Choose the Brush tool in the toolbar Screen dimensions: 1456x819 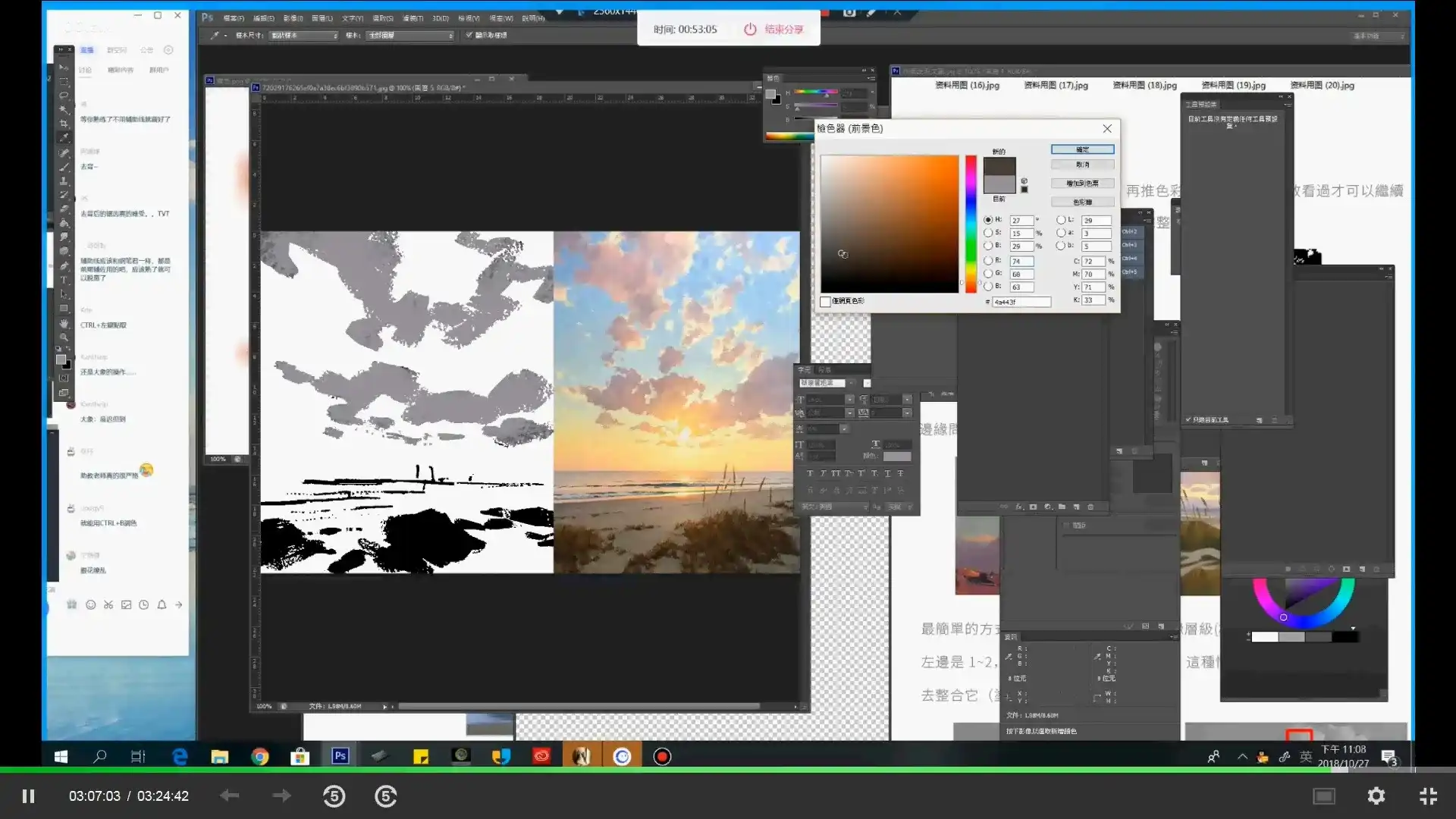pyautogui.click(x=64, y=167)
